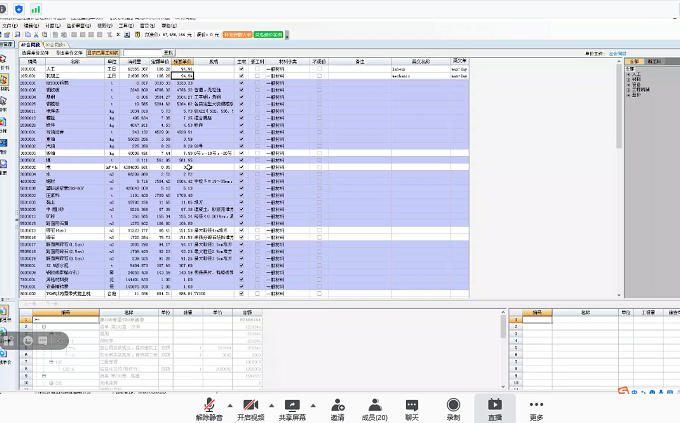The height and width of the screenshot is (423, 680).
Task: Click the orange button in toolbar
Action: pyautogui.click(x=237, y=34)
